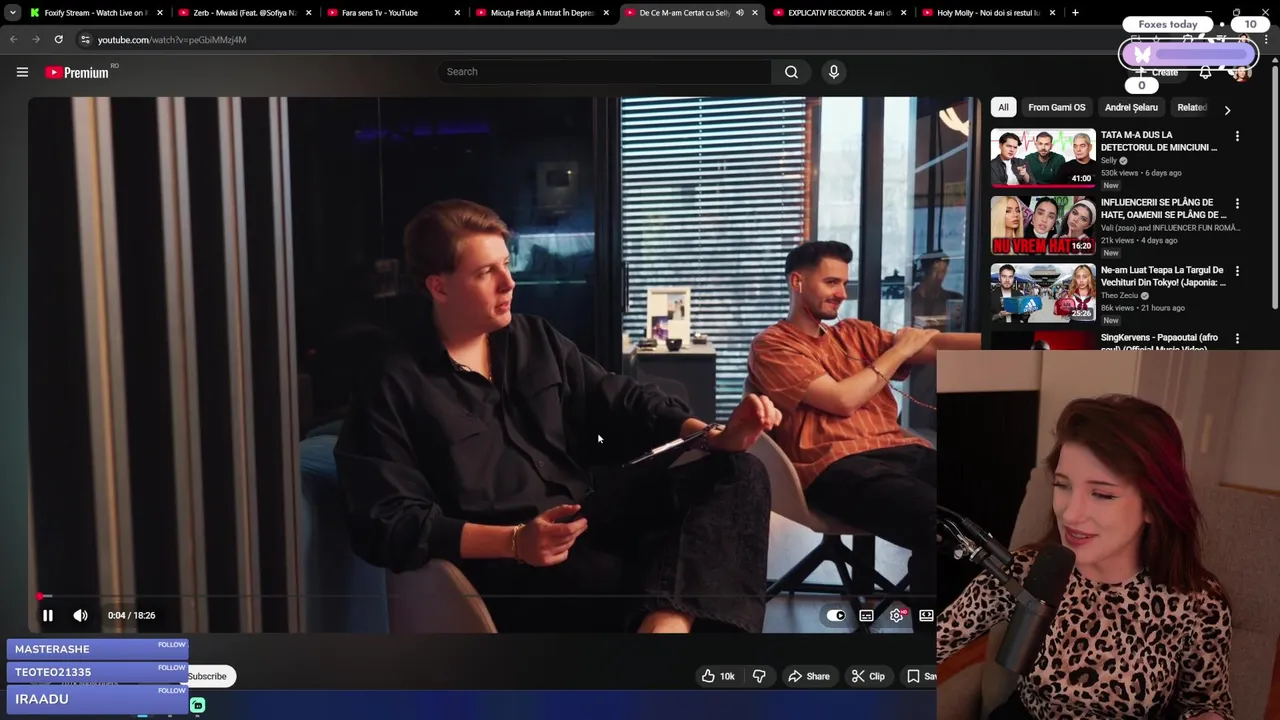Click the TEOTEO21335 follow banner
Screen dimensions: 1280x720
(x=97, y=672)
